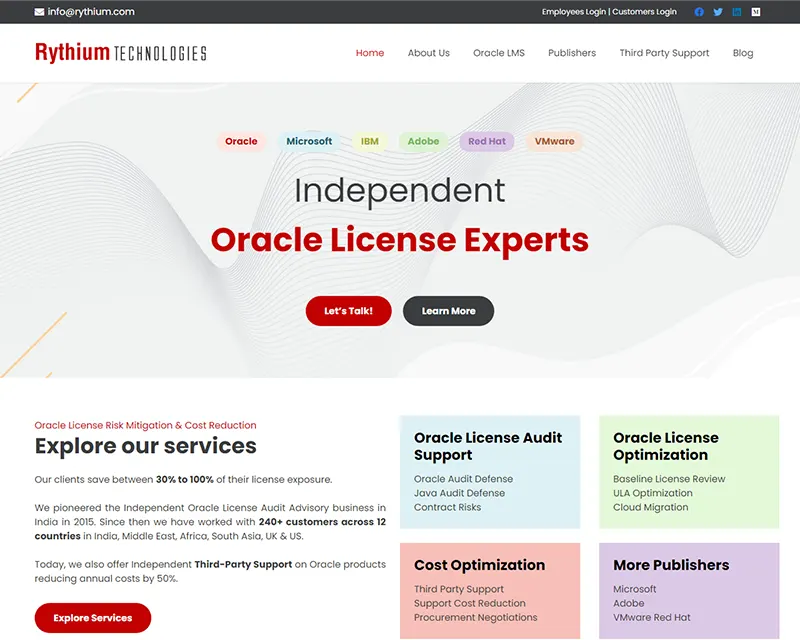Open the Twitter social icon
The width and height of the screenshot is (800, 640).
pyautogui.click(x=718, y=12)
